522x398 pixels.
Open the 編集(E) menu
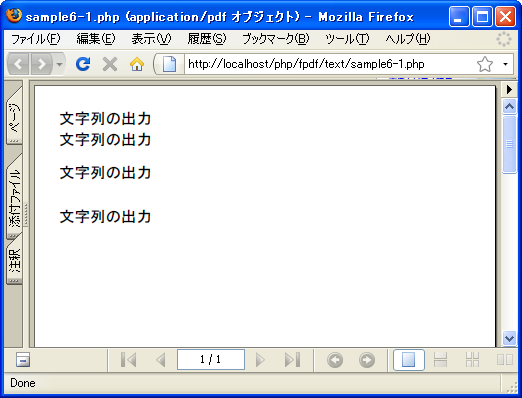pos(96,39)
